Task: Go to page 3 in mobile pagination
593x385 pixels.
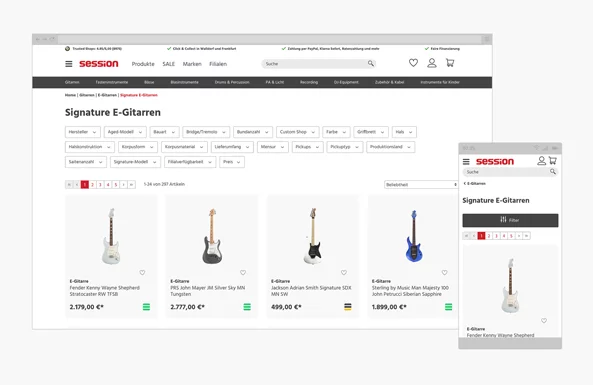Action: pos(496,236)
